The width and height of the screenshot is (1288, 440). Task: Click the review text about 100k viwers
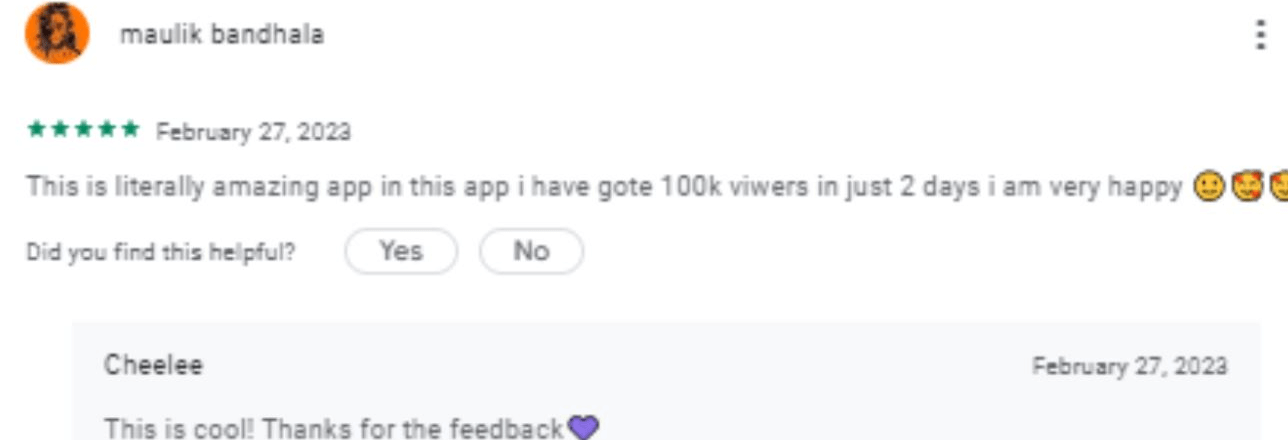point(600,187)
